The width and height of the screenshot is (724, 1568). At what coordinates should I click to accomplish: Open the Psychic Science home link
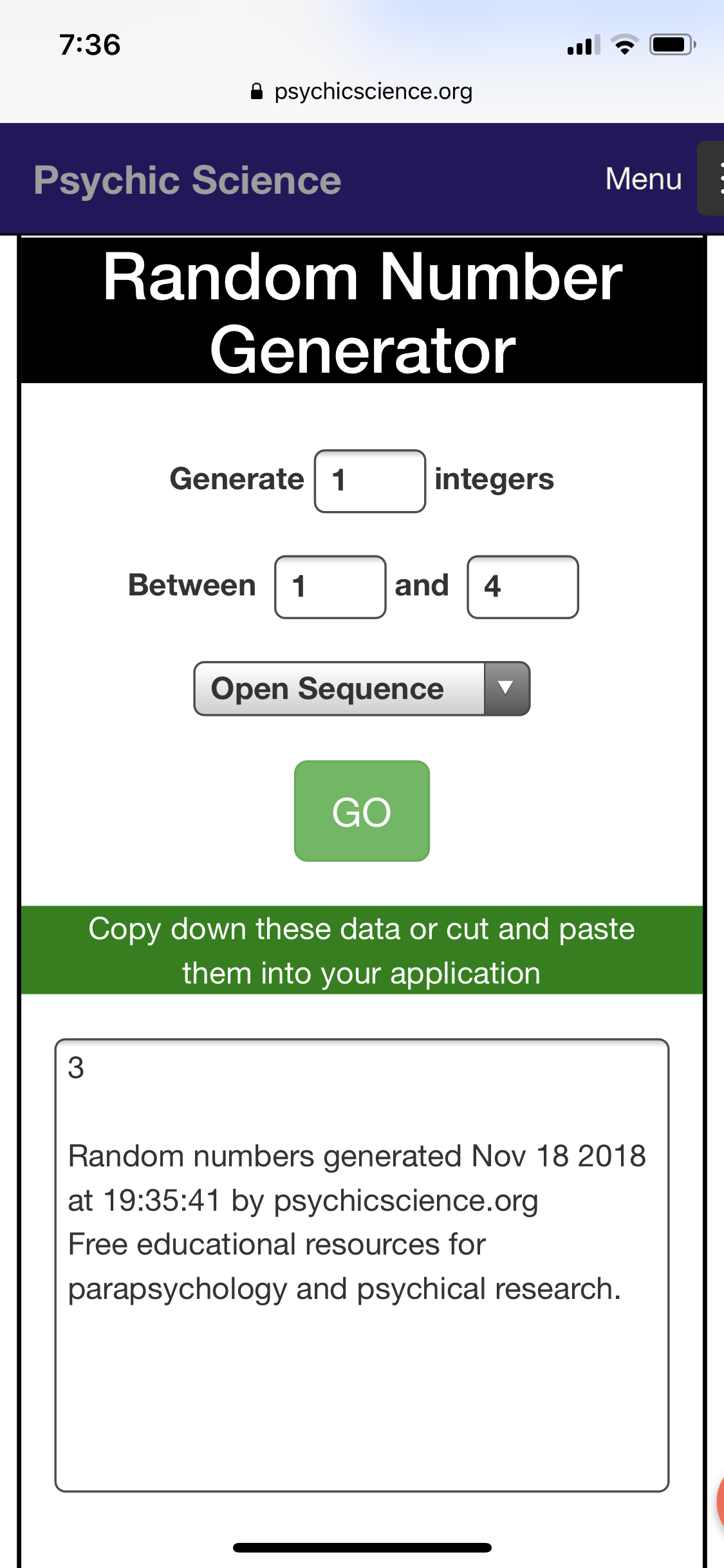coord(187,180)
